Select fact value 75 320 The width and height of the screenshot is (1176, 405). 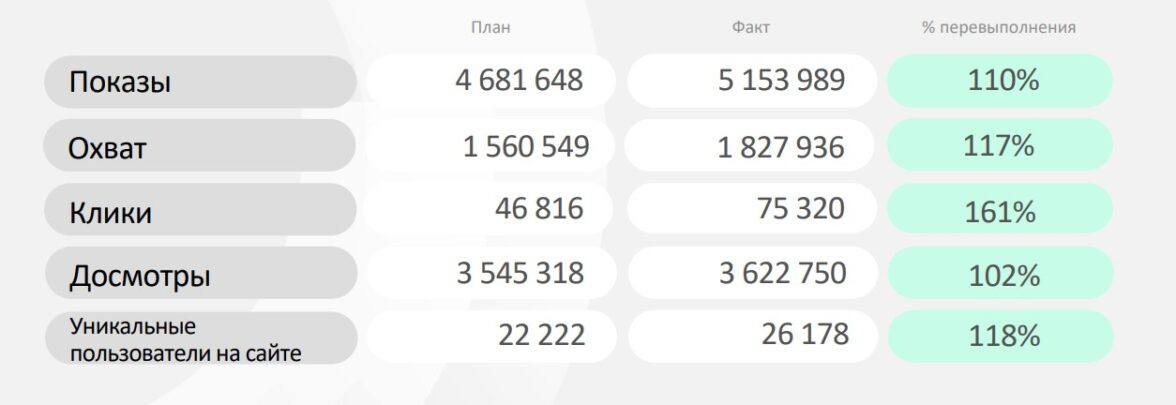[x=800, y=208]
